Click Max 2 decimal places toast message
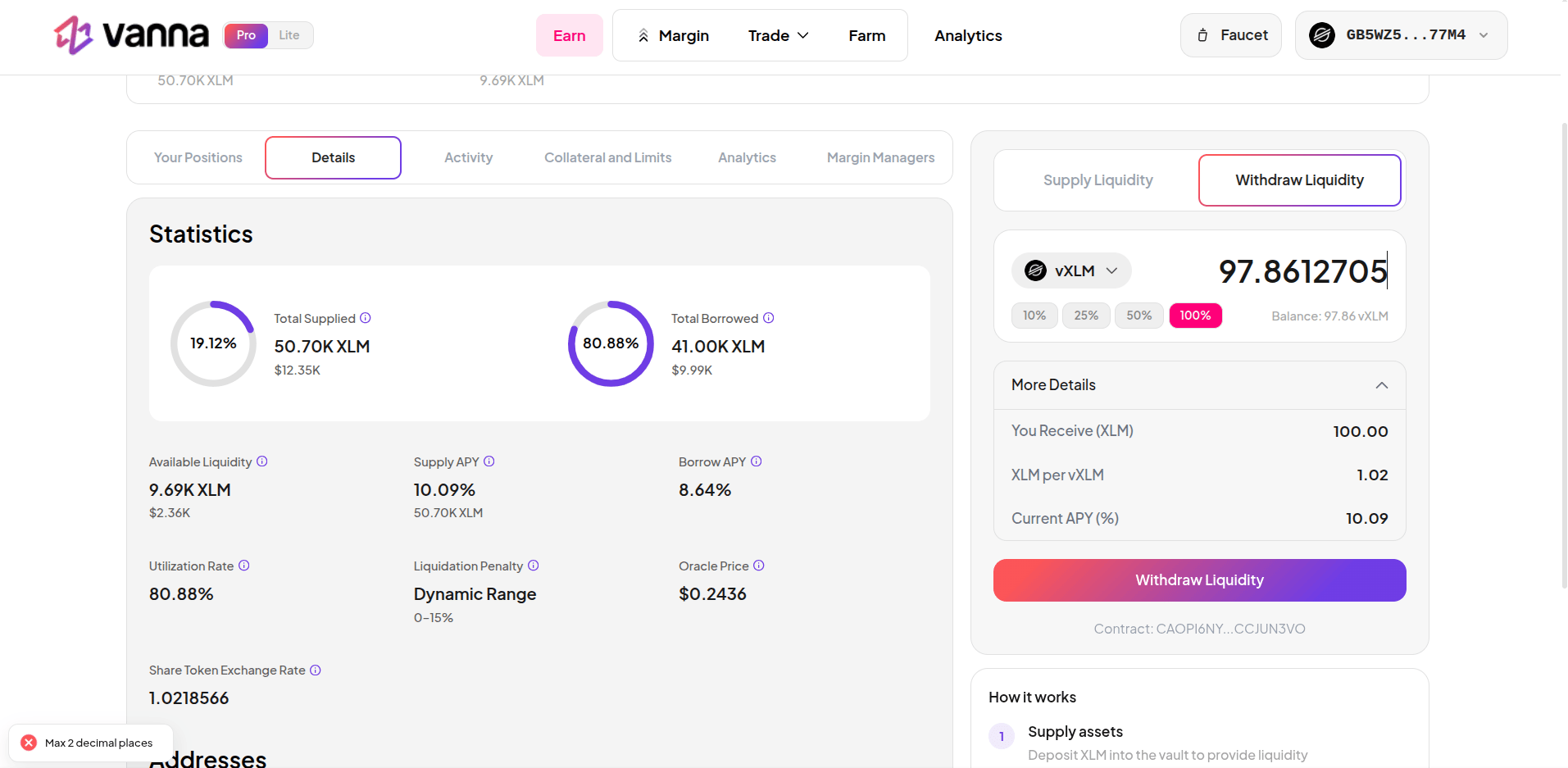This screenshot has height=768, width=1568. click(98, 743)
